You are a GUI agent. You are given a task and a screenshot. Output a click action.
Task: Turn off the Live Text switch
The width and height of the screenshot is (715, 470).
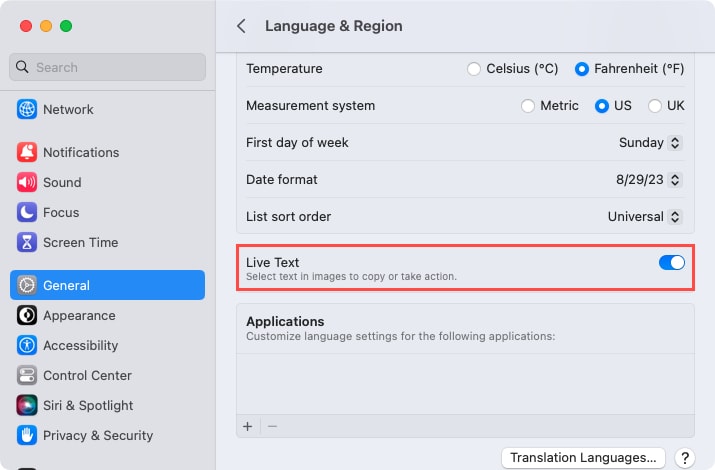coord(671,263)
